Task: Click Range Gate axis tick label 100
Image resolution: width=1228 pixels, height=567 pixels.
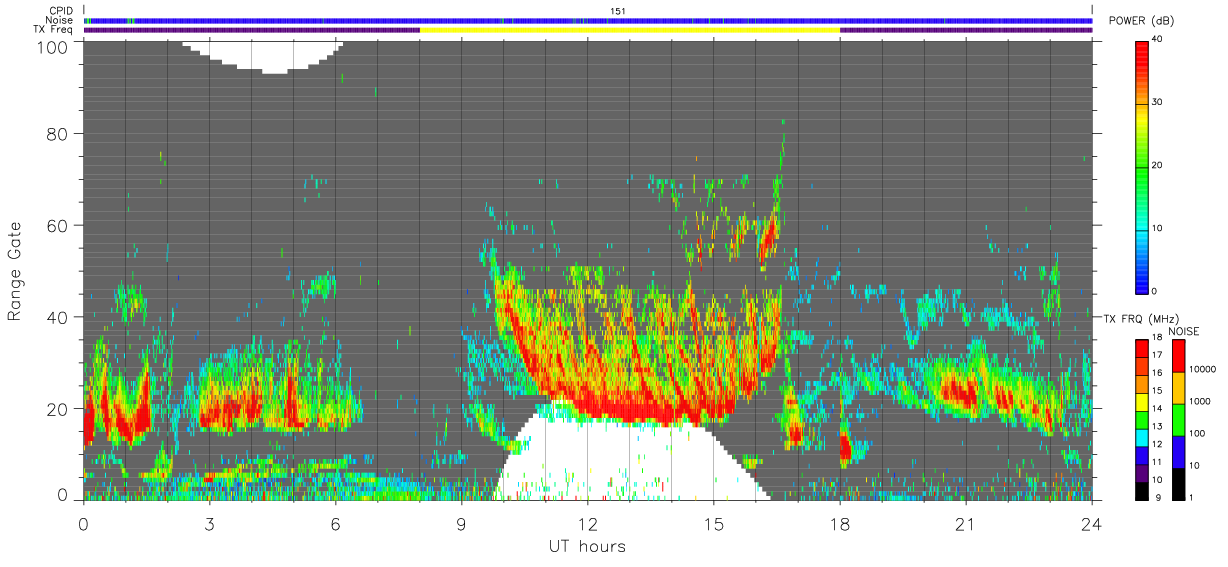Action: (x=54, y=46)
